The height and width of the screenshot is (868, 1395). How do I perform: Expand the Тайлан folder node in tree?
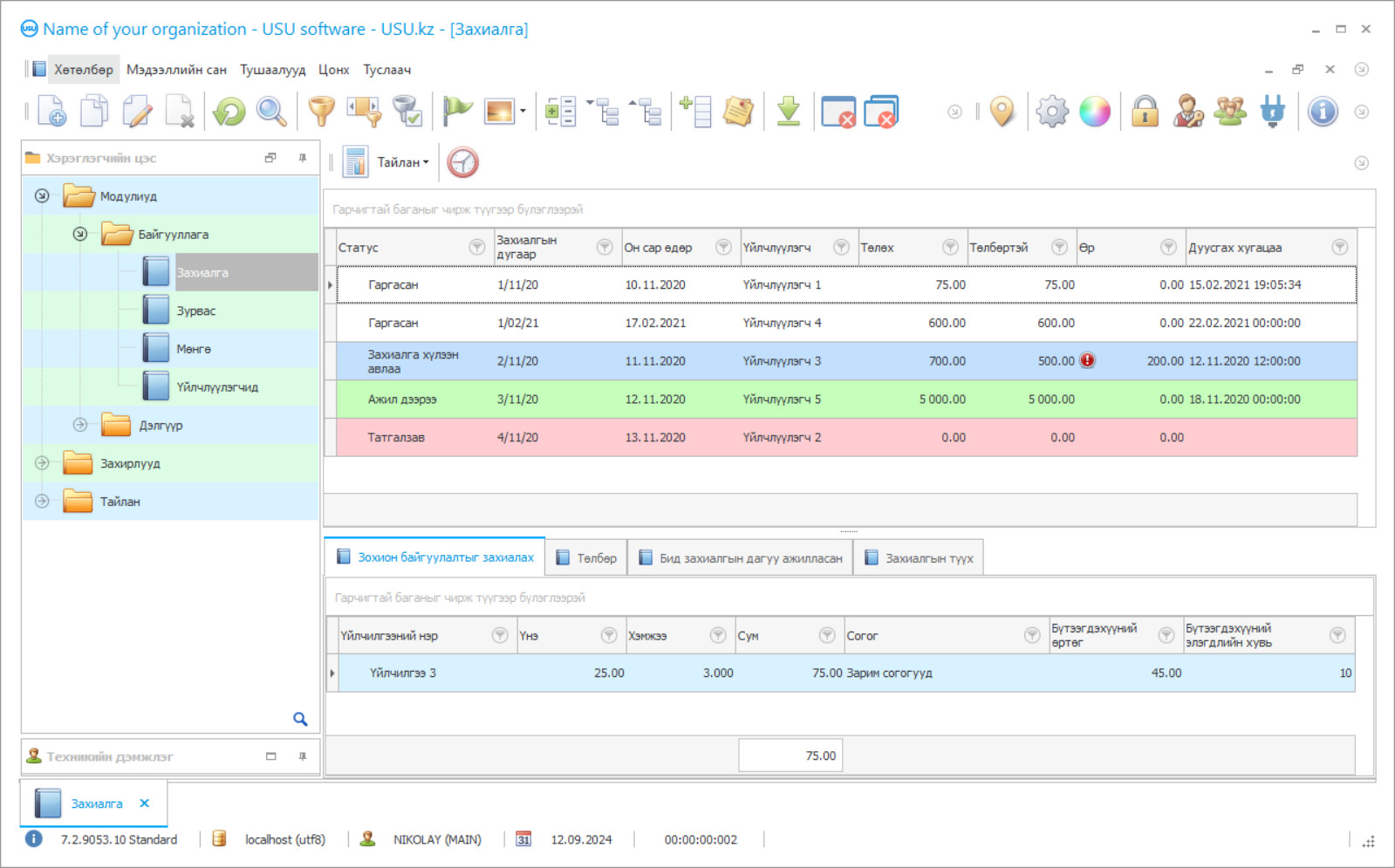coord(42,502)
